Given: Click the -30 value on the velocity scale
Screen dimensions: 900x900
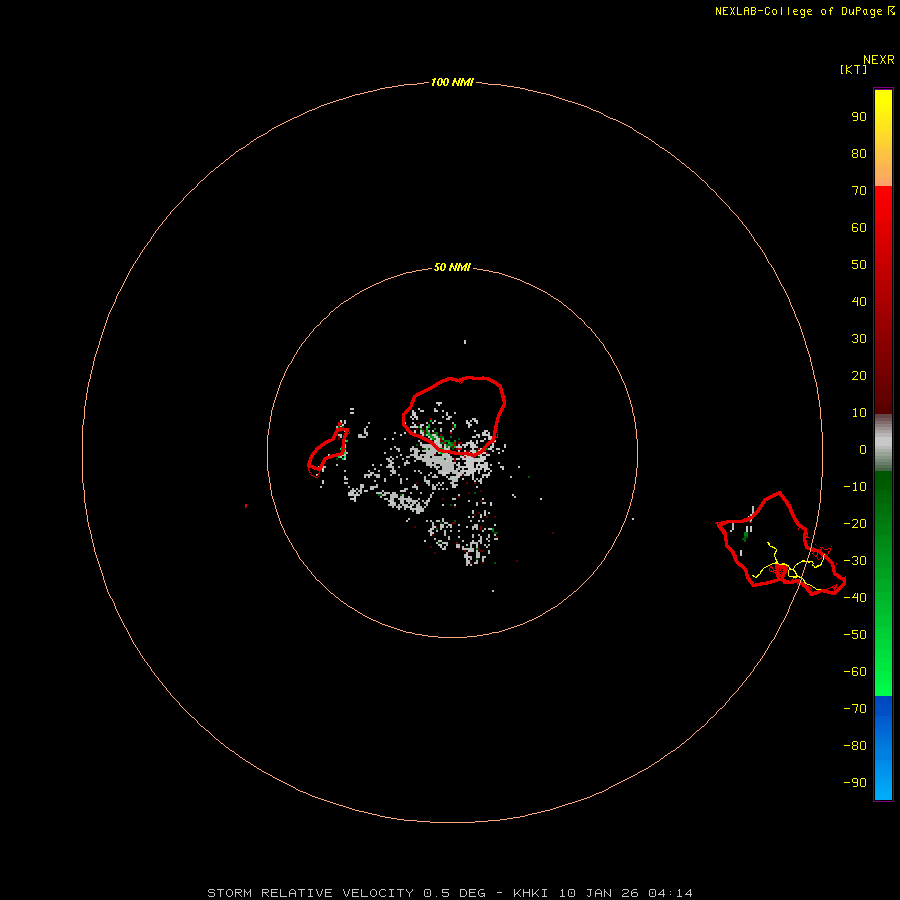Looking at the screenshot, I should [855, 561].
